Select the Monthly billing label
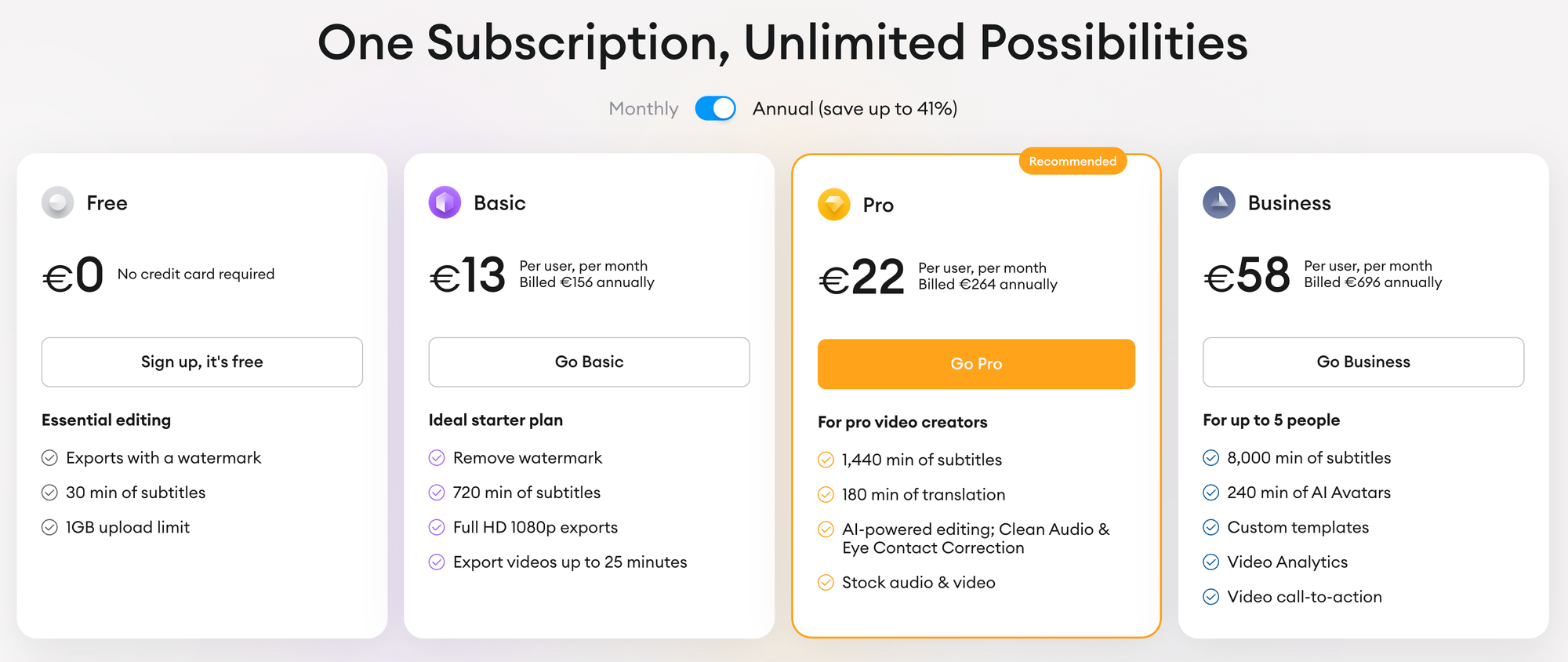The width and height of the screenshot is (1568, 662). tap(644, 108)
